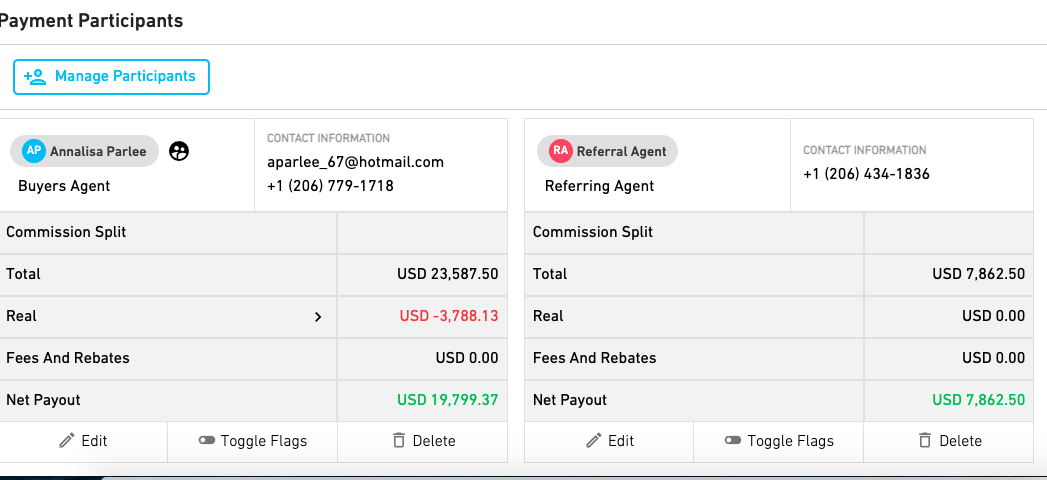Click the add-person icon in Manage Participants
Viewport: 1047px width, 480px height.
(35, 77)
